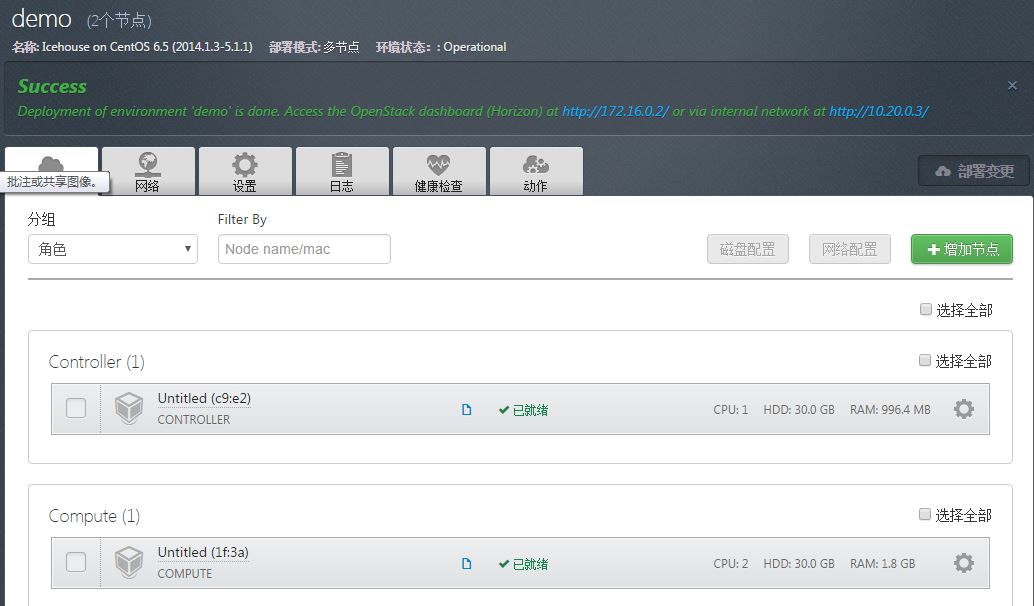Screen dimensions: 1034x606
Task: Switch to the 网络 tab
Action: [148, 170]
